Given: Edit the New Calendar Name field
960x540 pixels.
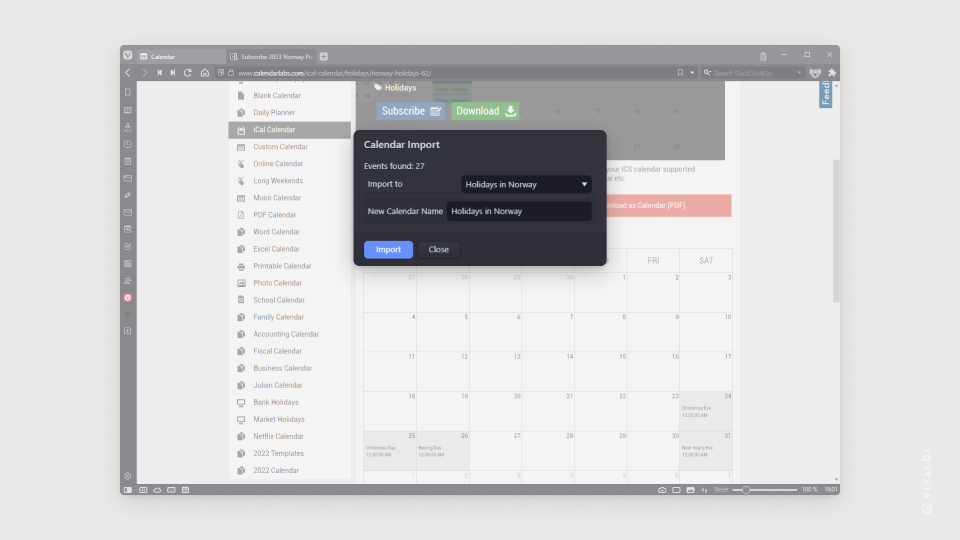Looking at the screenshot, I should 519,211.
